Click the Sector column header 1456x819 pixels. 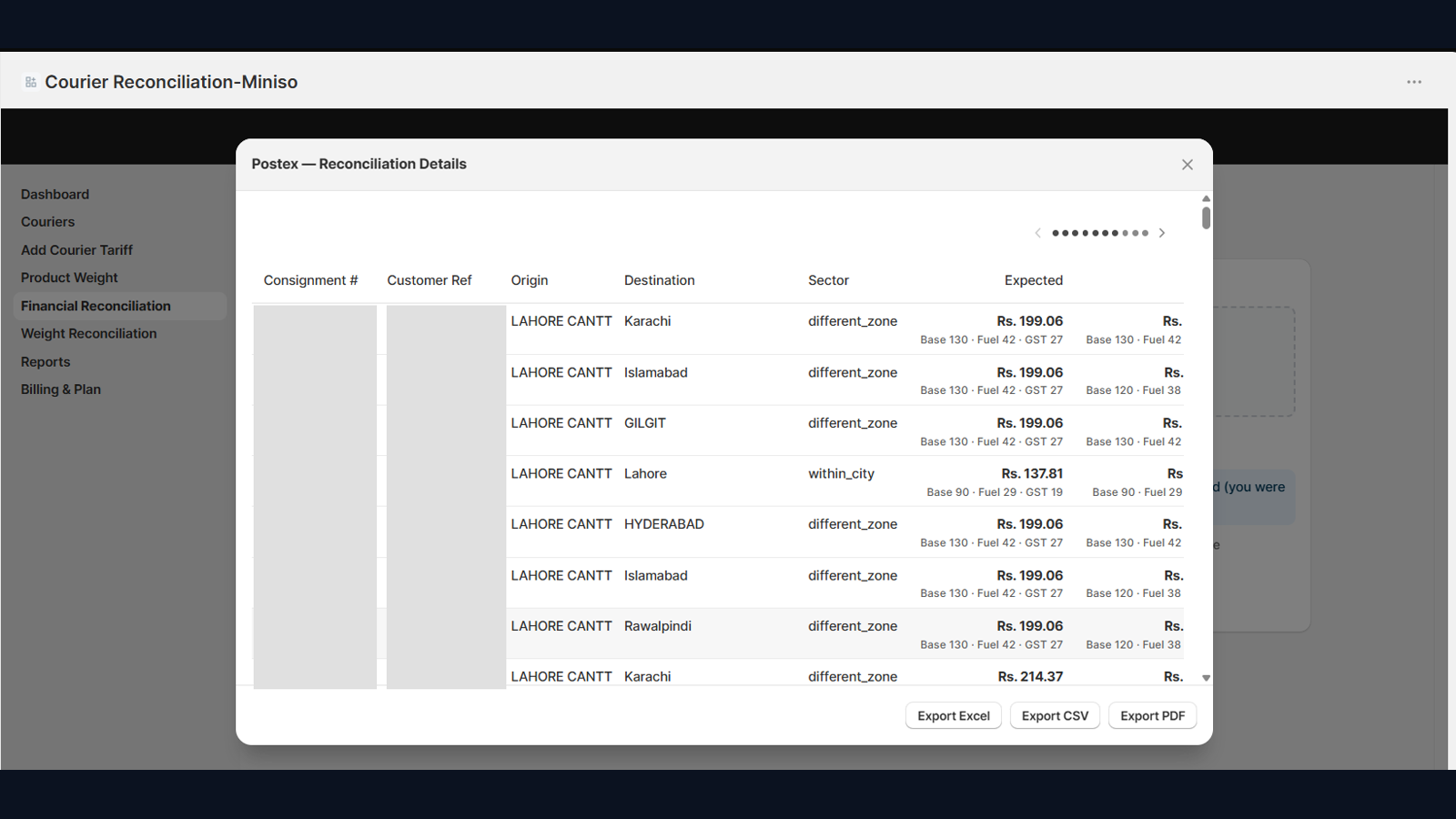point(829,280)
